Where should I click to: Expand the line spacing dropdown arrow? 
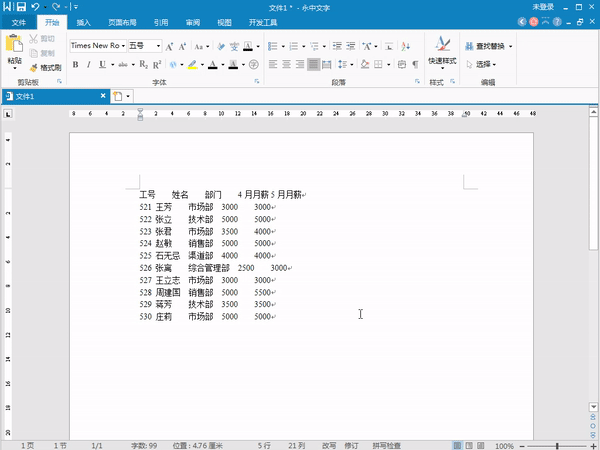[352, 64]
